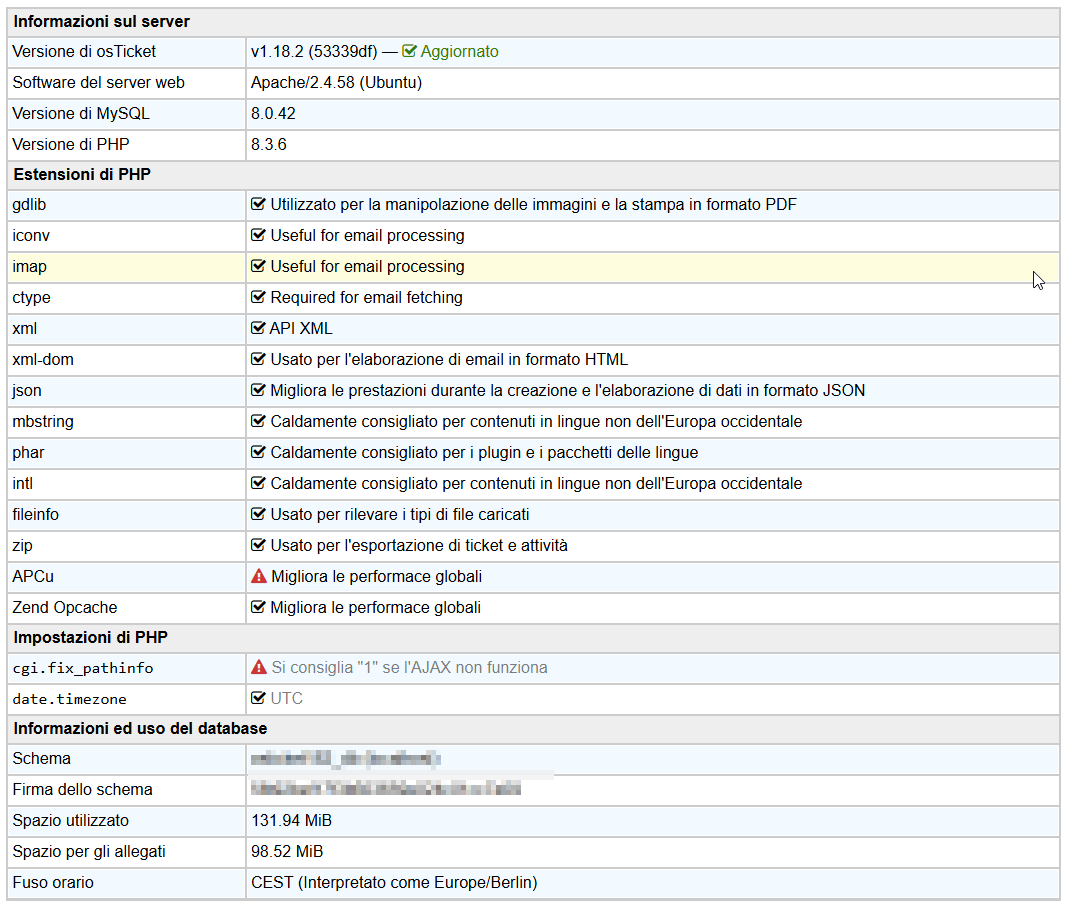The height and width of the screenshot is (908, 1072).
Task: Click the green check icon beside Aggiornato
Action: pos(409,51)
